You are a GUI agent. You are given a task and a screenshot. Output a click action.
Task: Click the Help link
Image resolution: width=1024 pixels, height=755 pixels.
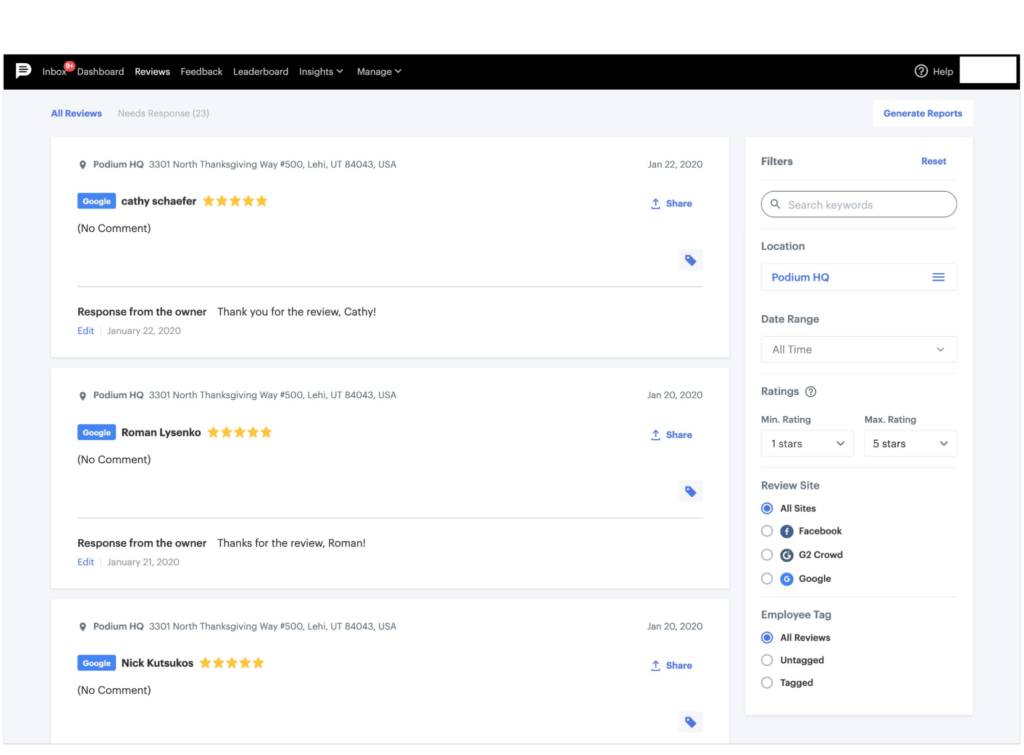coord(942,72)
